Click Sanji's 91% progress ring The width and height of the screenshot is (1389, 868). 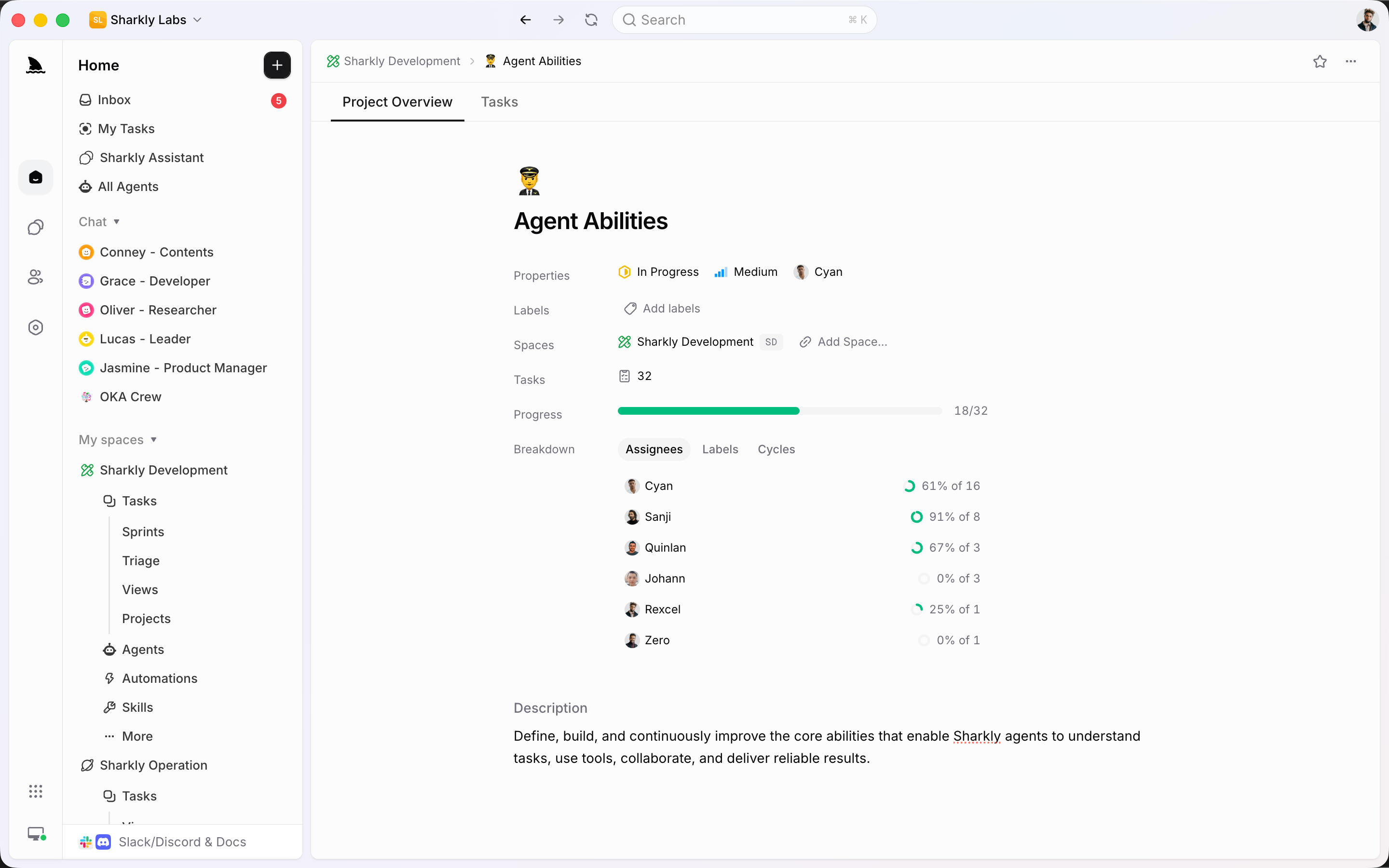(x=917, y=517)
